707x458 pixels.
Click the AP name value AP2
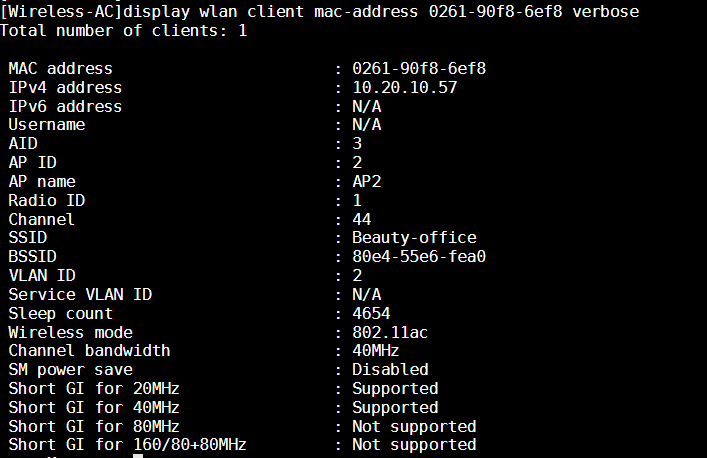point(367,181)
